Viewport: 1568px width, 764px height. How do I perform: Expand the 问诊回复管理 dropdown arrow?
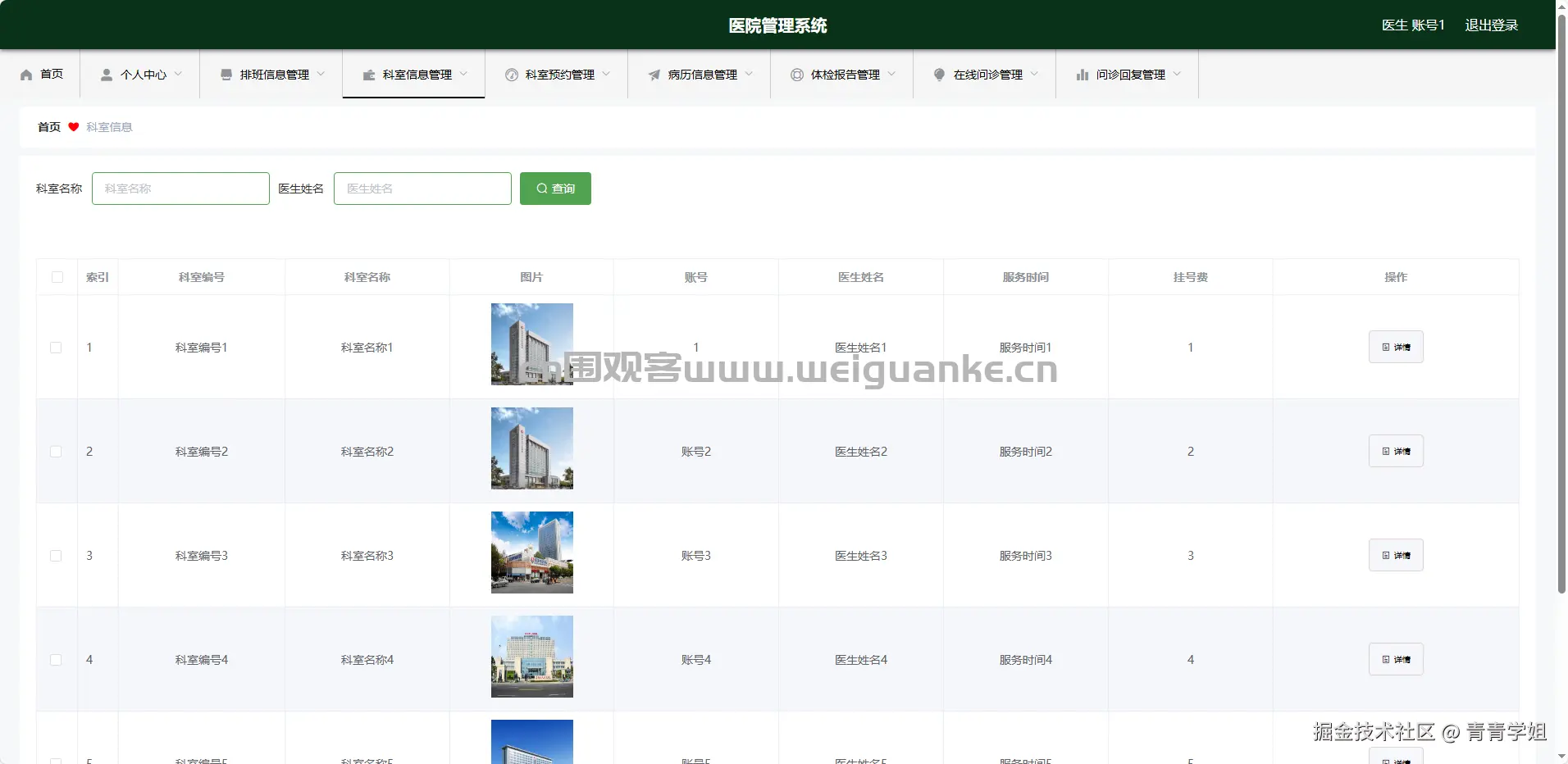(1177, 74)
